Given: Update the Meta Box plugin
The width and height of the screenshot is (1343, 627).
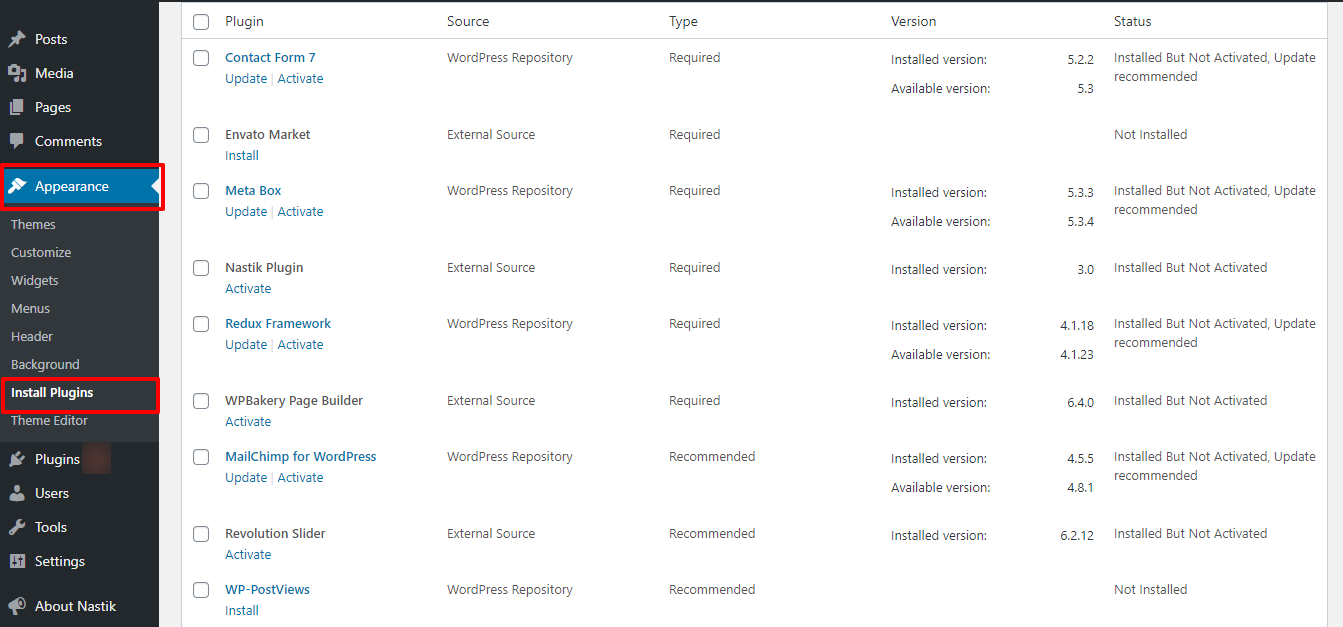Looking at the screenshot, I should click(x=246, y=212).
